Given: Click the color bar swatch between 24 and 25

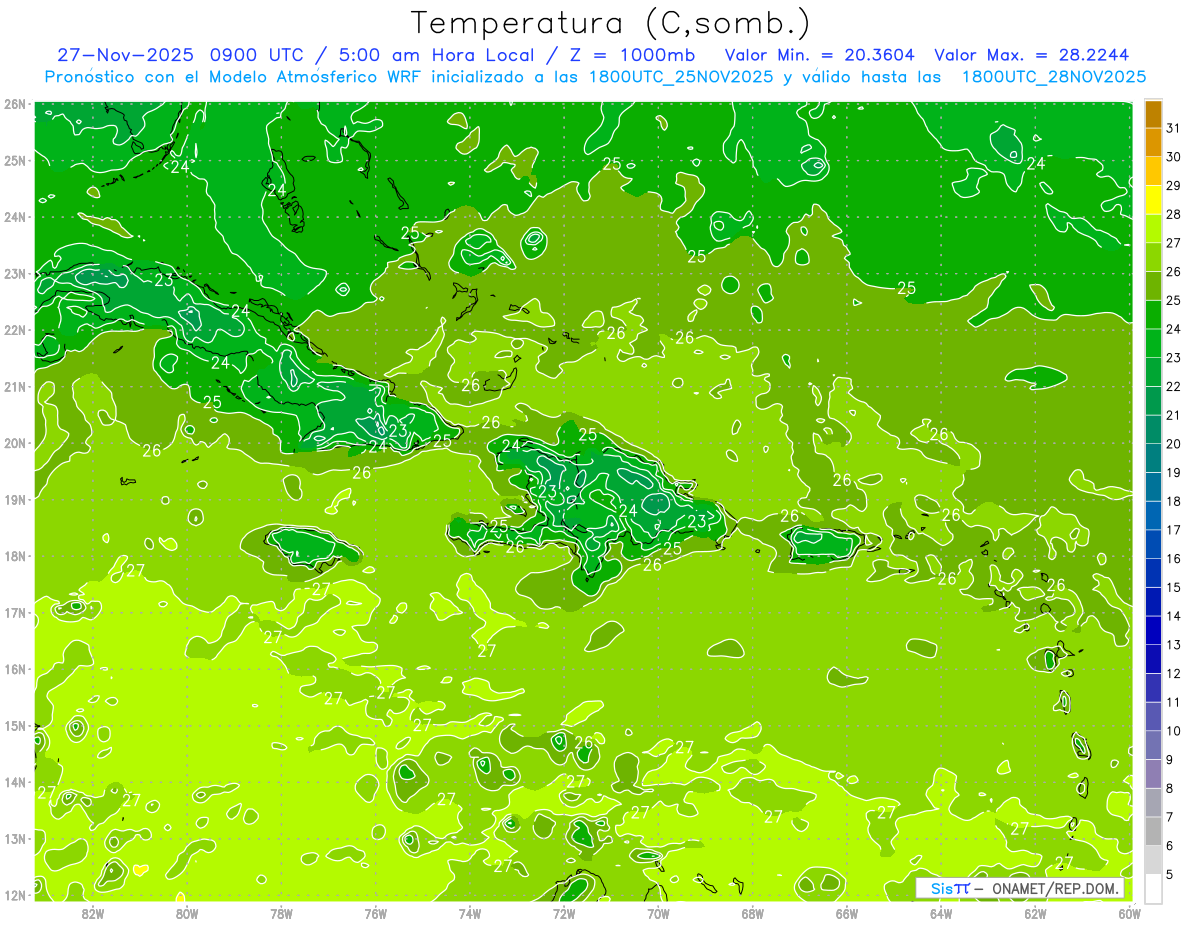Looking at the screenshot, I should (x=1153, y=314).
